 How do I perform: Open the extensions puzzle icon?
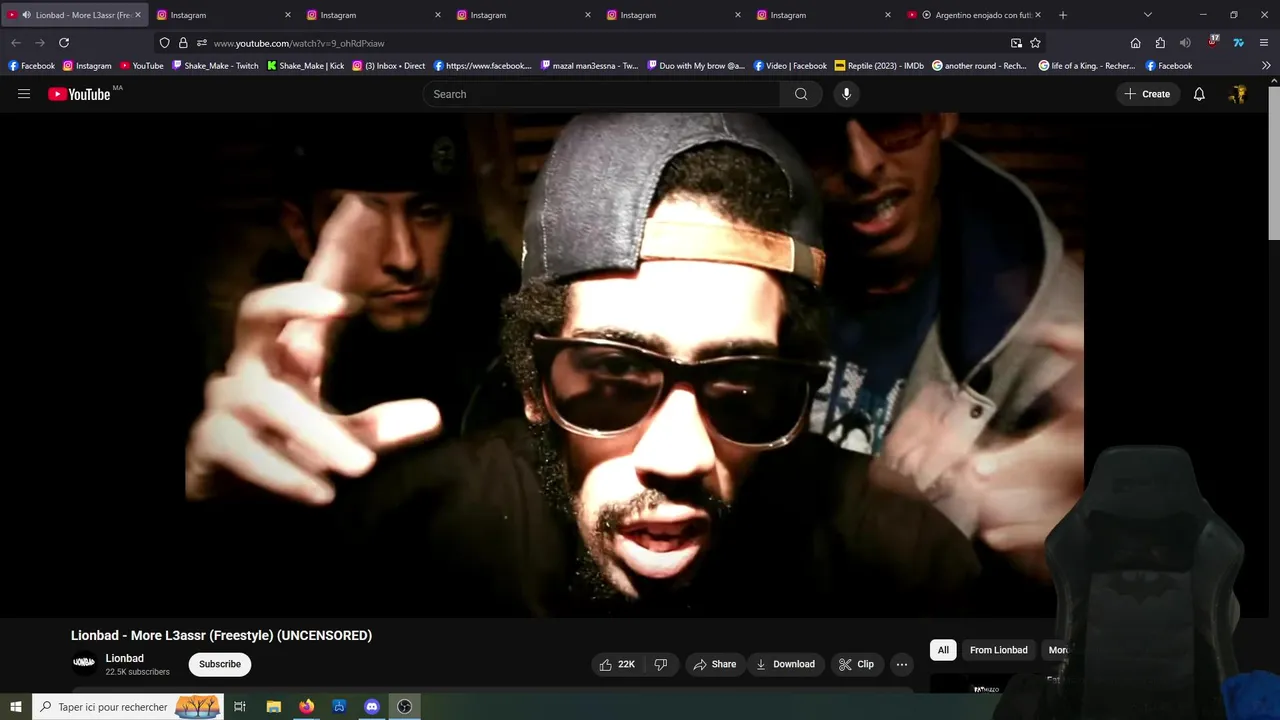pyautogui.click(x=1160, y=43)
